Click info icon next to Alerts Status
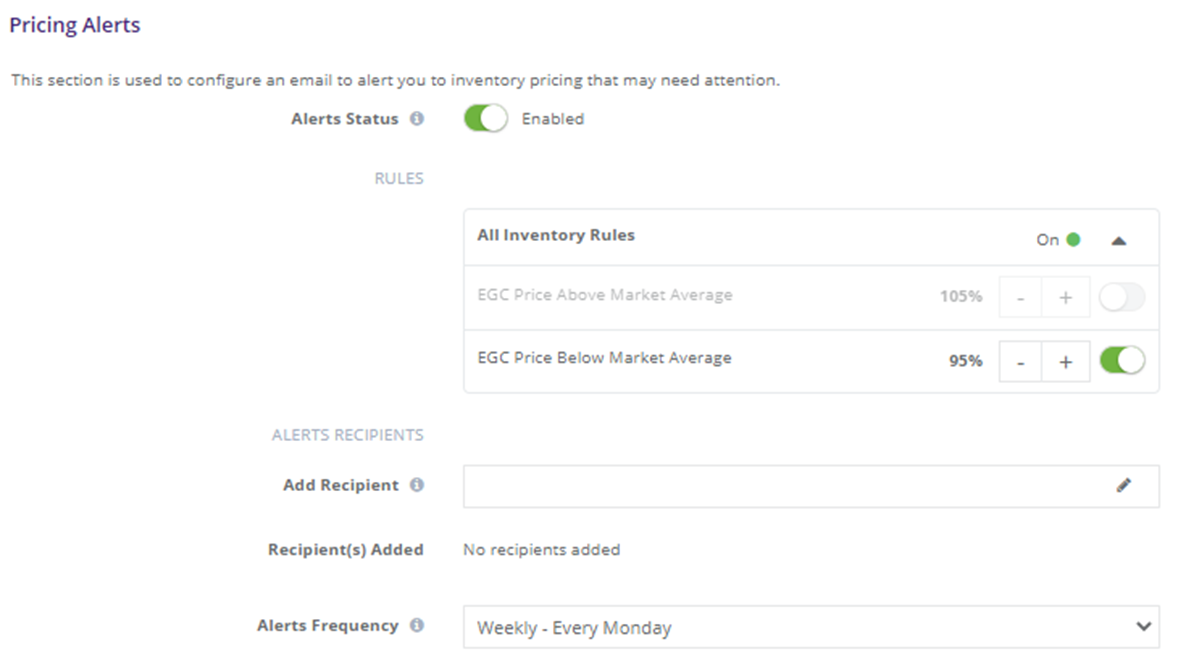Image resolution: width=1186 pixels, height=668 pixels. pyautogui.click(x=417, y=119)
